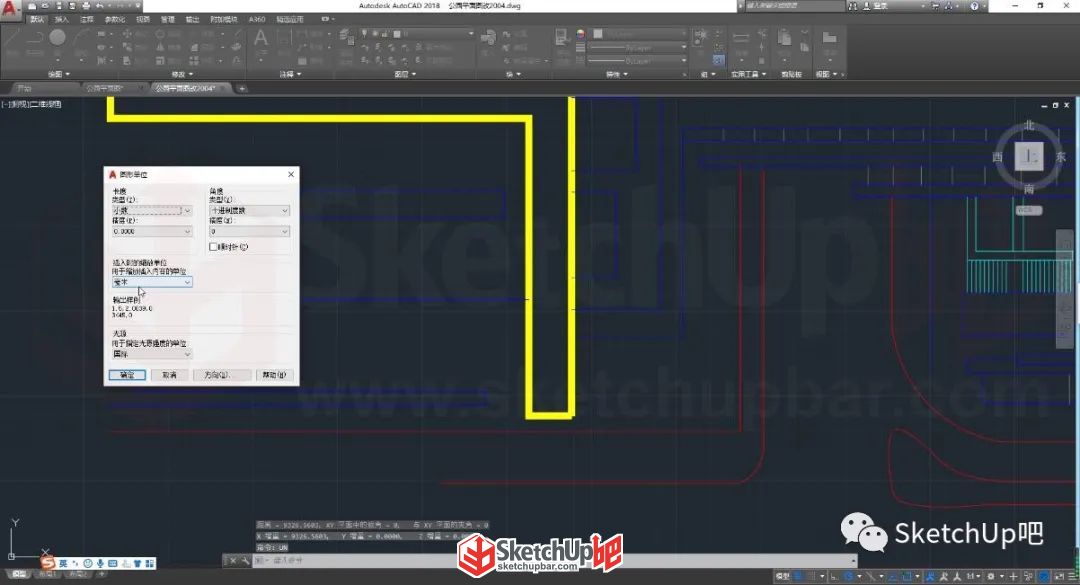Viewport: 1080px width, 585px height.
Task: Toggle 英 language mode in Sogou toolbar
Action: tap(63, 564)
